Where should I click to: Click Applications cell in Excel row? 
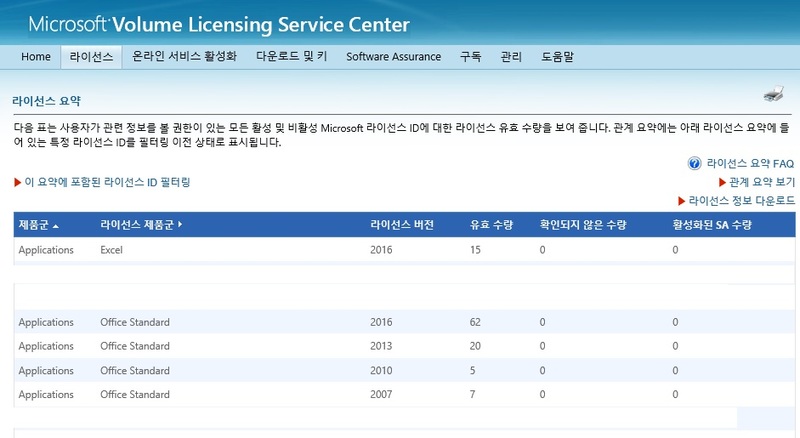46,250
